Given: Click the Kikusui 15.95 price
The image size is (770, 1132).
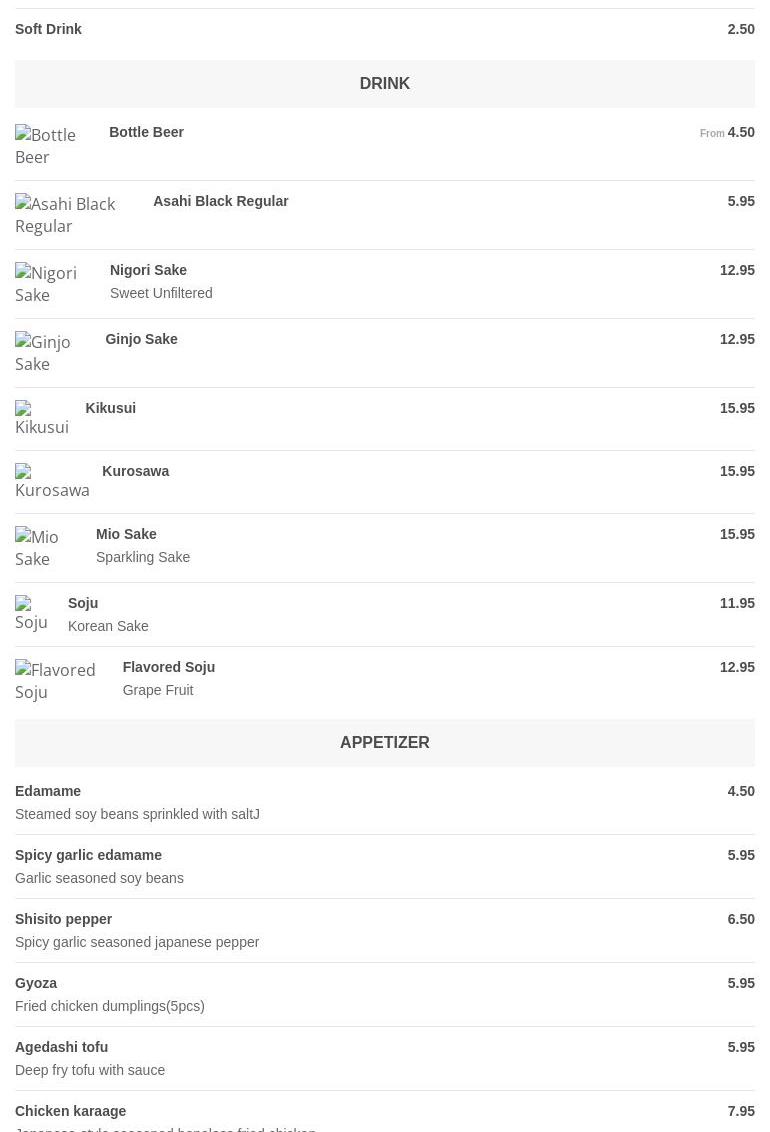Looking at the screenshot, I should (x=737, y=408).
